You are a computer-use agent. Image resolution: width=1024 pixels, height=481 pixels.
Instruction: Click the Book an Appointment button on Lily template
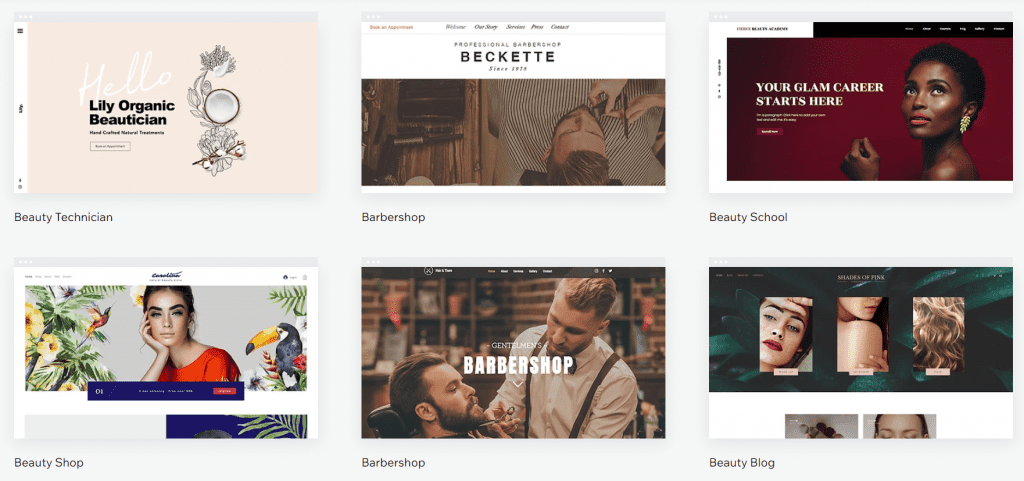click(x=110, y=146)
